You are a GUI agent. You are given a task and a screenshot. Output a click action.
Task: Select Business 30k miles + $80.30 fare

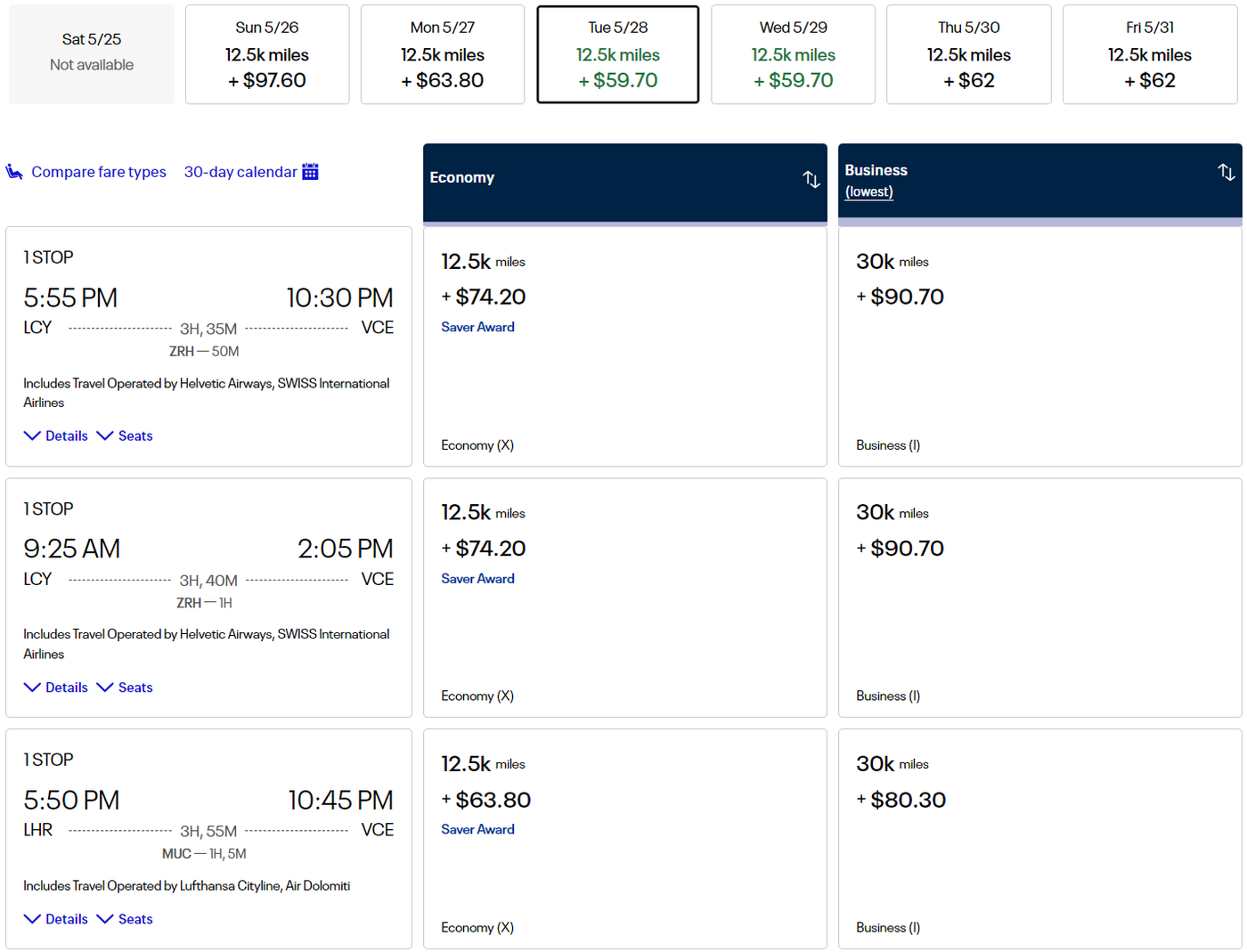click(x=1039, y=838)
